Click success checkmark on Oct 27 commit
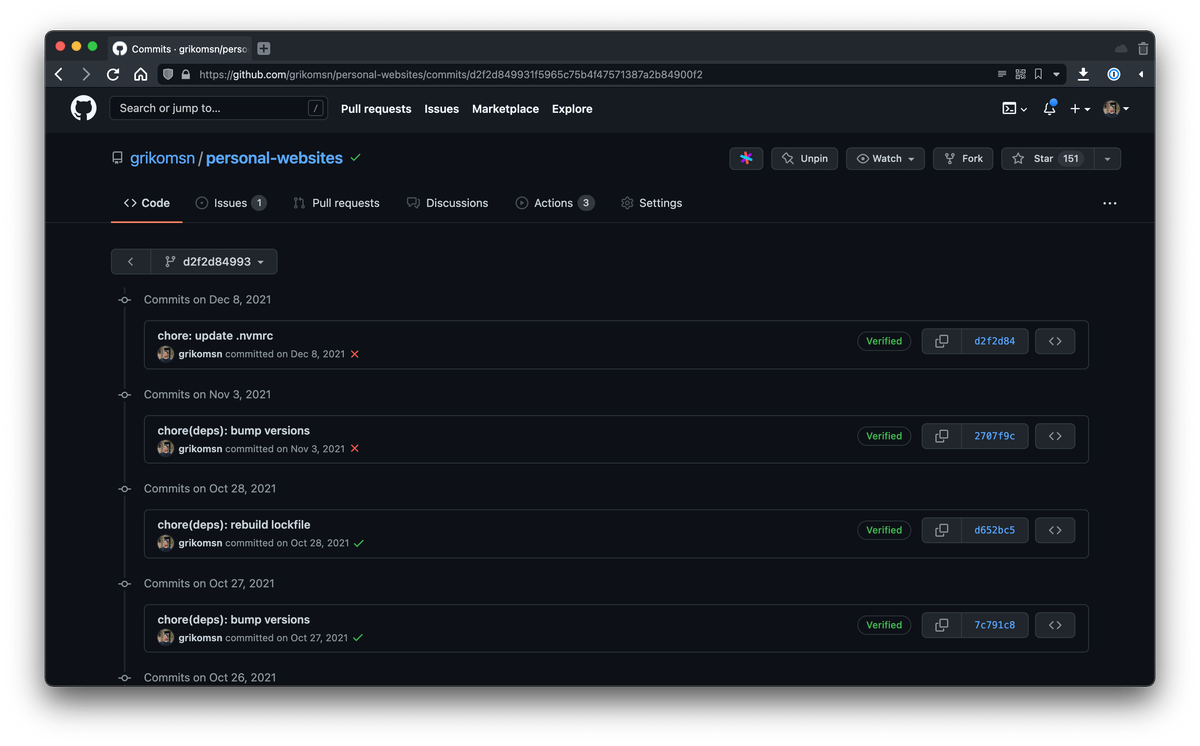 pos(358,638)
